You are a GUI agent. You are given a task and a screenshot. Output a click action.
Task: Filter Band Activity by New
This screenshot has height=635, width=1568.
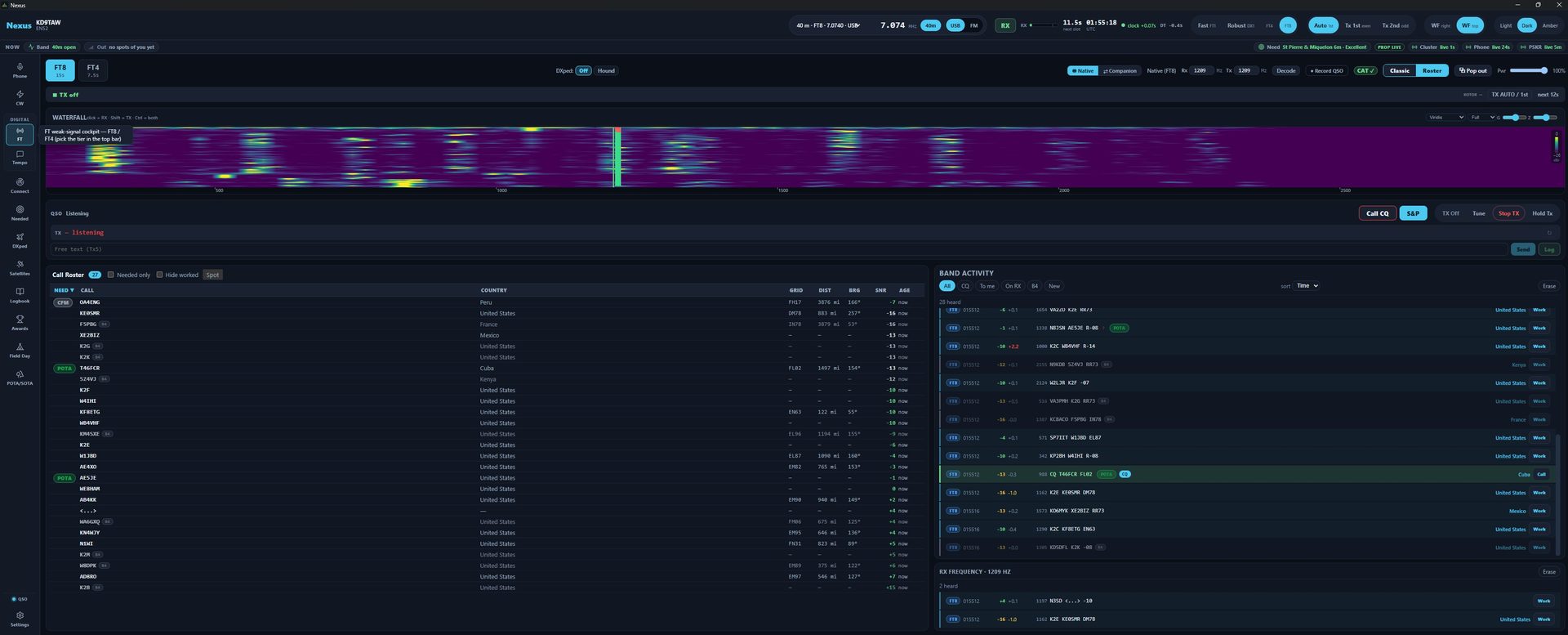1054,286
